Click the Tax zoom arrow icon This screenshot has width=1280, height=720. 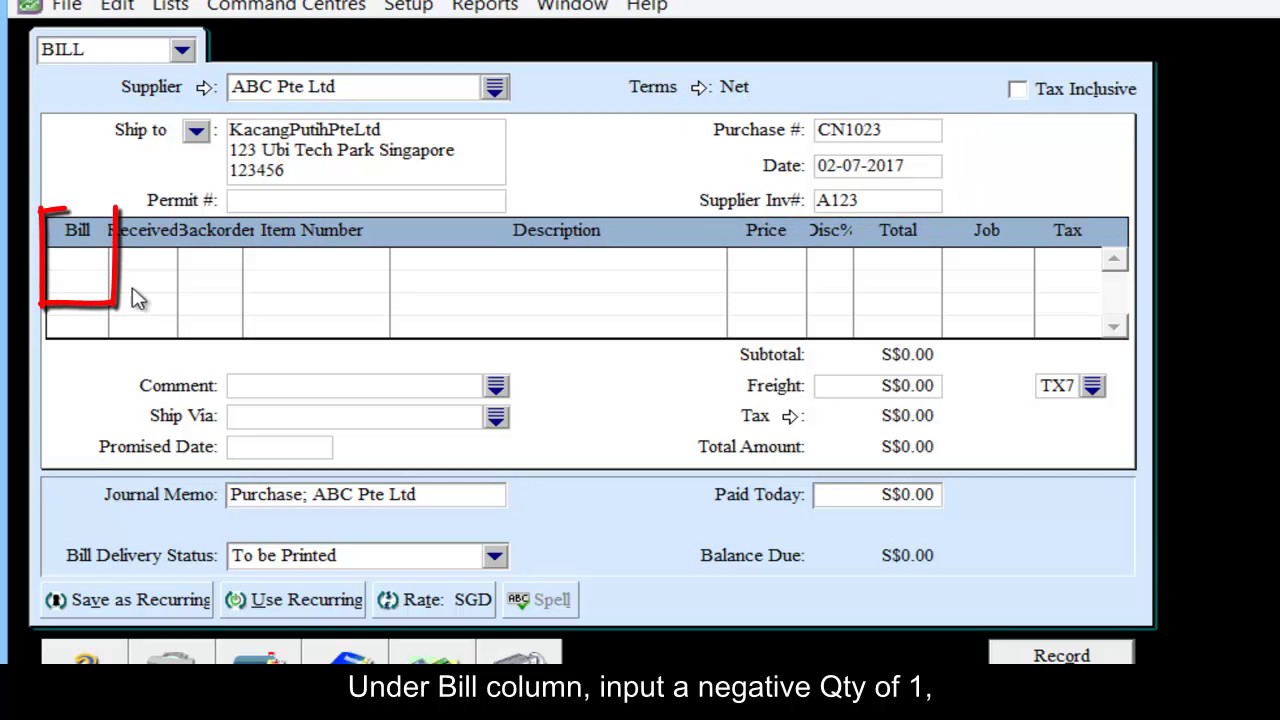pyautogui.click(x=790, y=416)
